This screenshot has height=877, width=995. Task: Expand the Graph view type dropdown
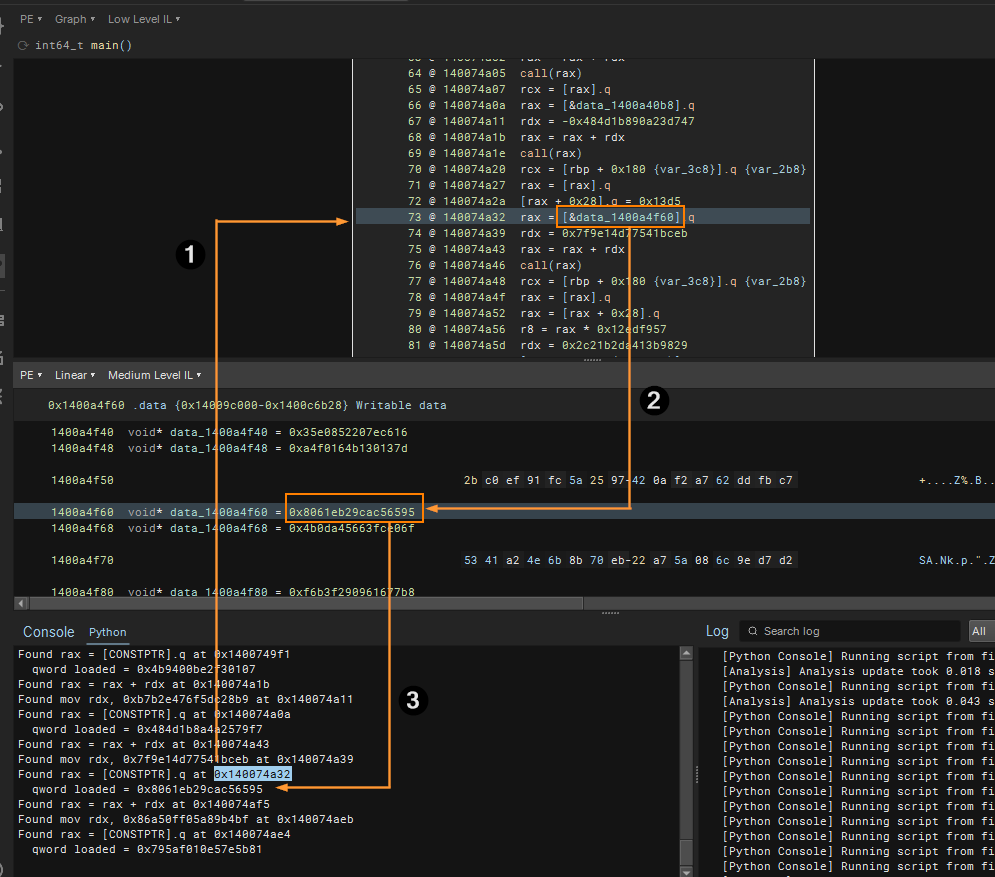(x=74, y=19)
